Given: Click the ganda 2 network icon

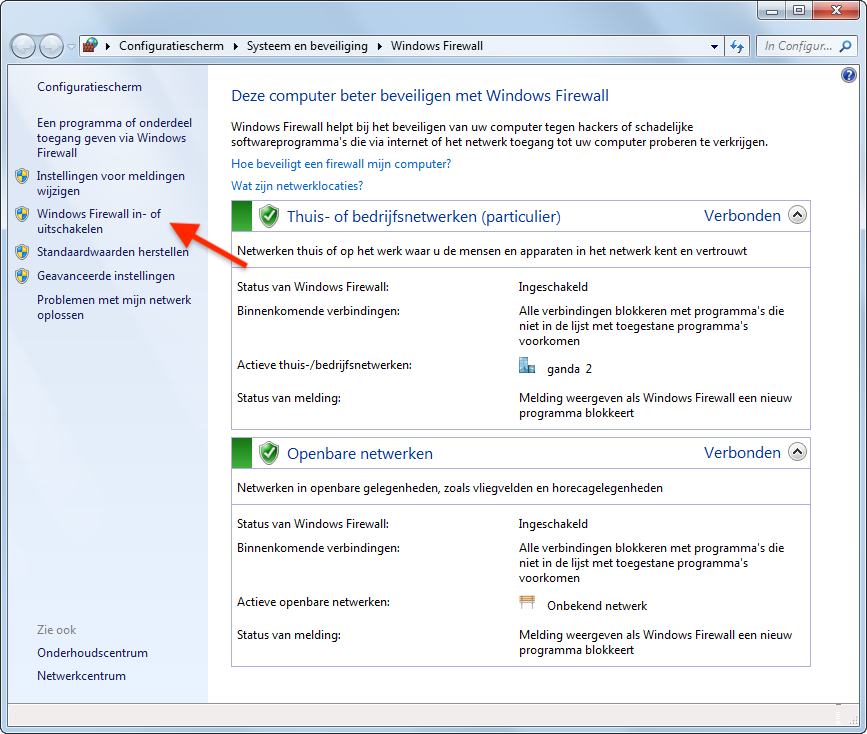Looking at the screenshot, I should (527, 367).
